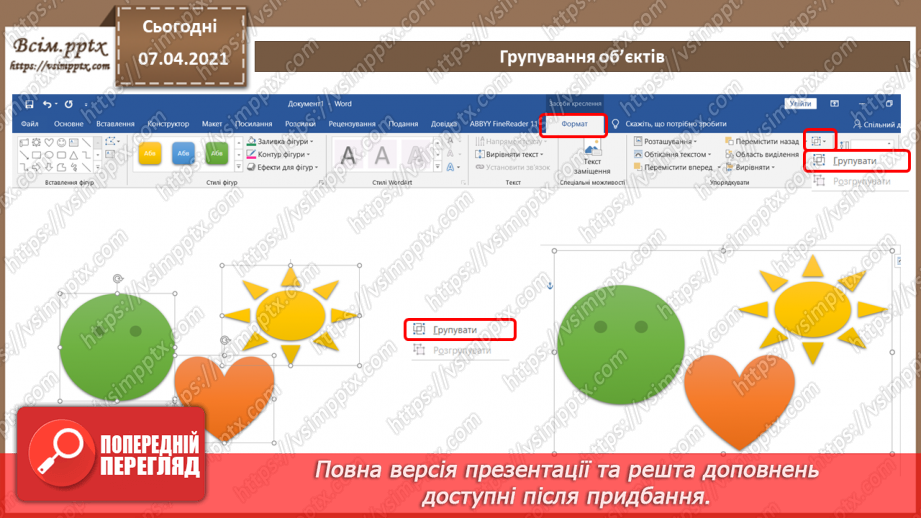Open Контур фігури dropdown
921x518 pixels.
tap(278, 154)
